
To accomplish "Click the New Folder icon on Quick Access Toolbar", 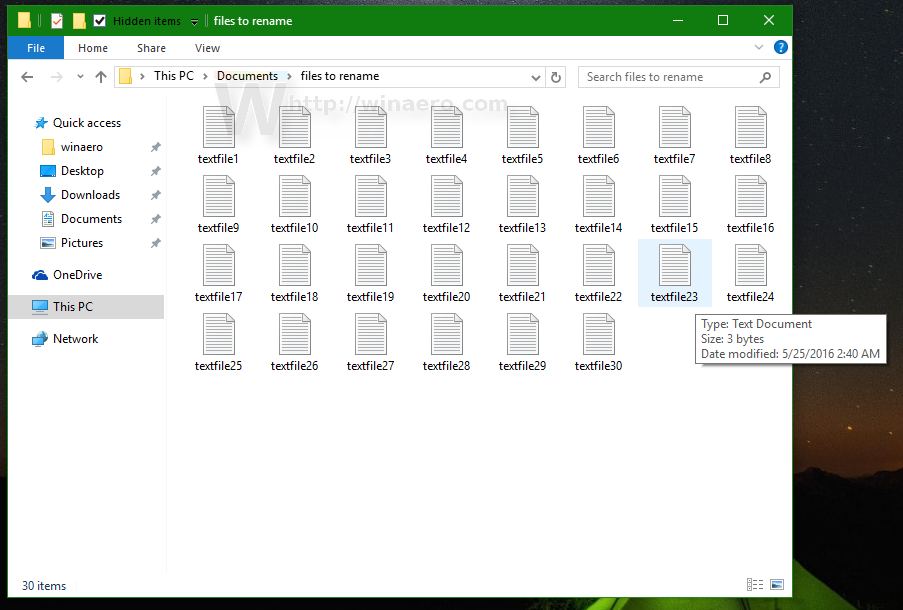I will [78, 20].
